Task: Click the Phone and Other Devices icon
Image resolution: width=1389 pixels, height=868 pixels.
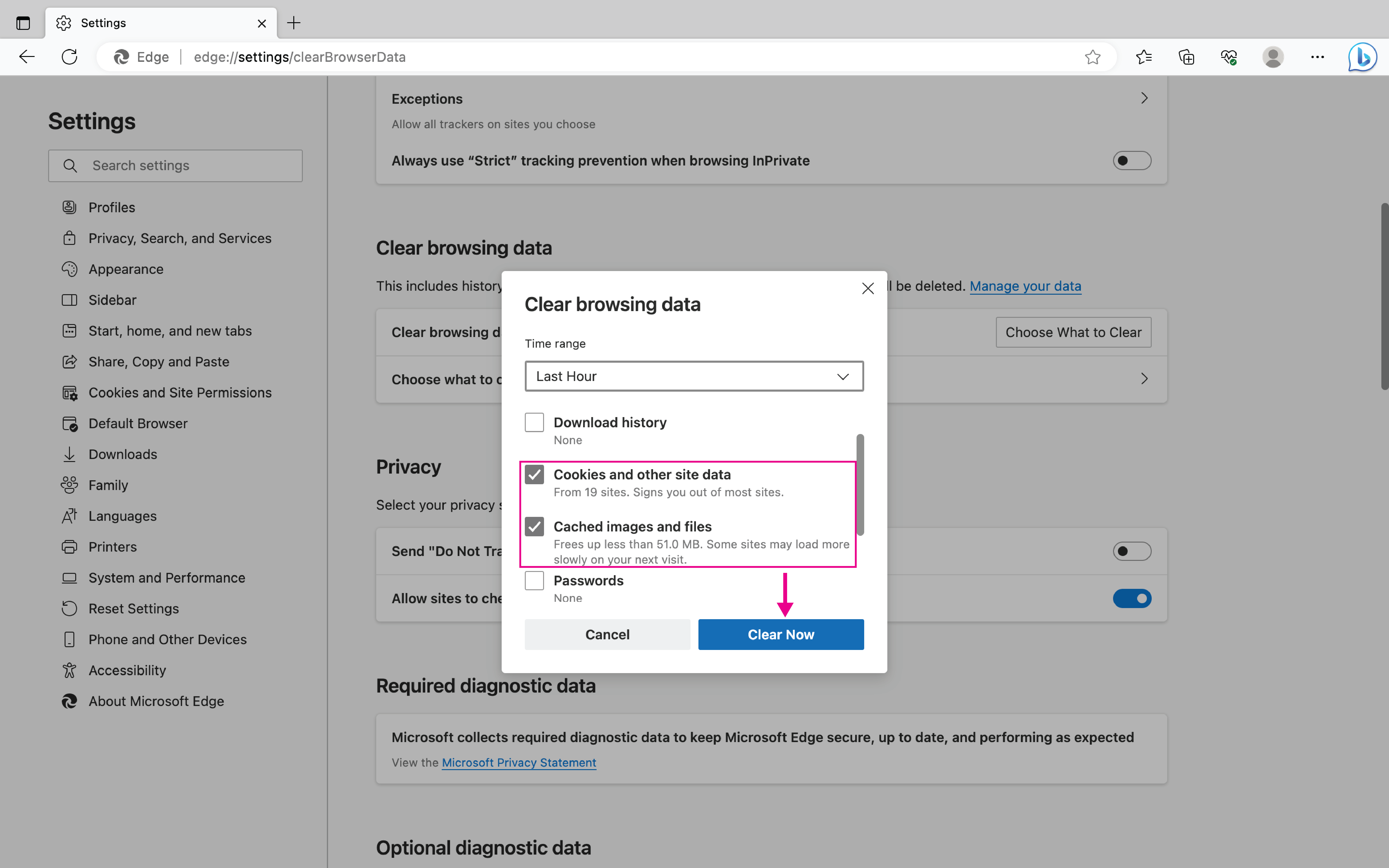Action: [x=69, y=640]
